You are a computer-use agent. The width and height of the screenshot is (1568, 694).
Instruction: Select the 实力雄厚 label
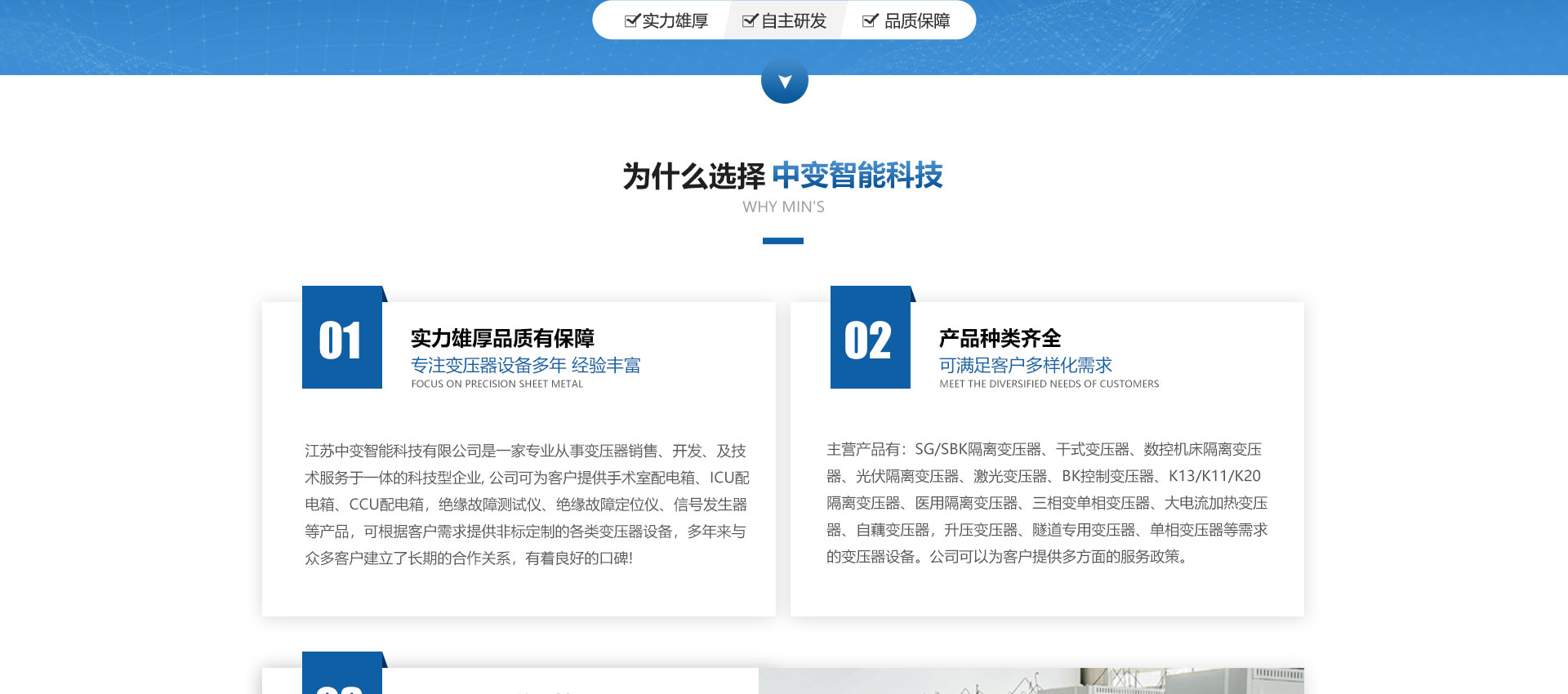point(675,21)
